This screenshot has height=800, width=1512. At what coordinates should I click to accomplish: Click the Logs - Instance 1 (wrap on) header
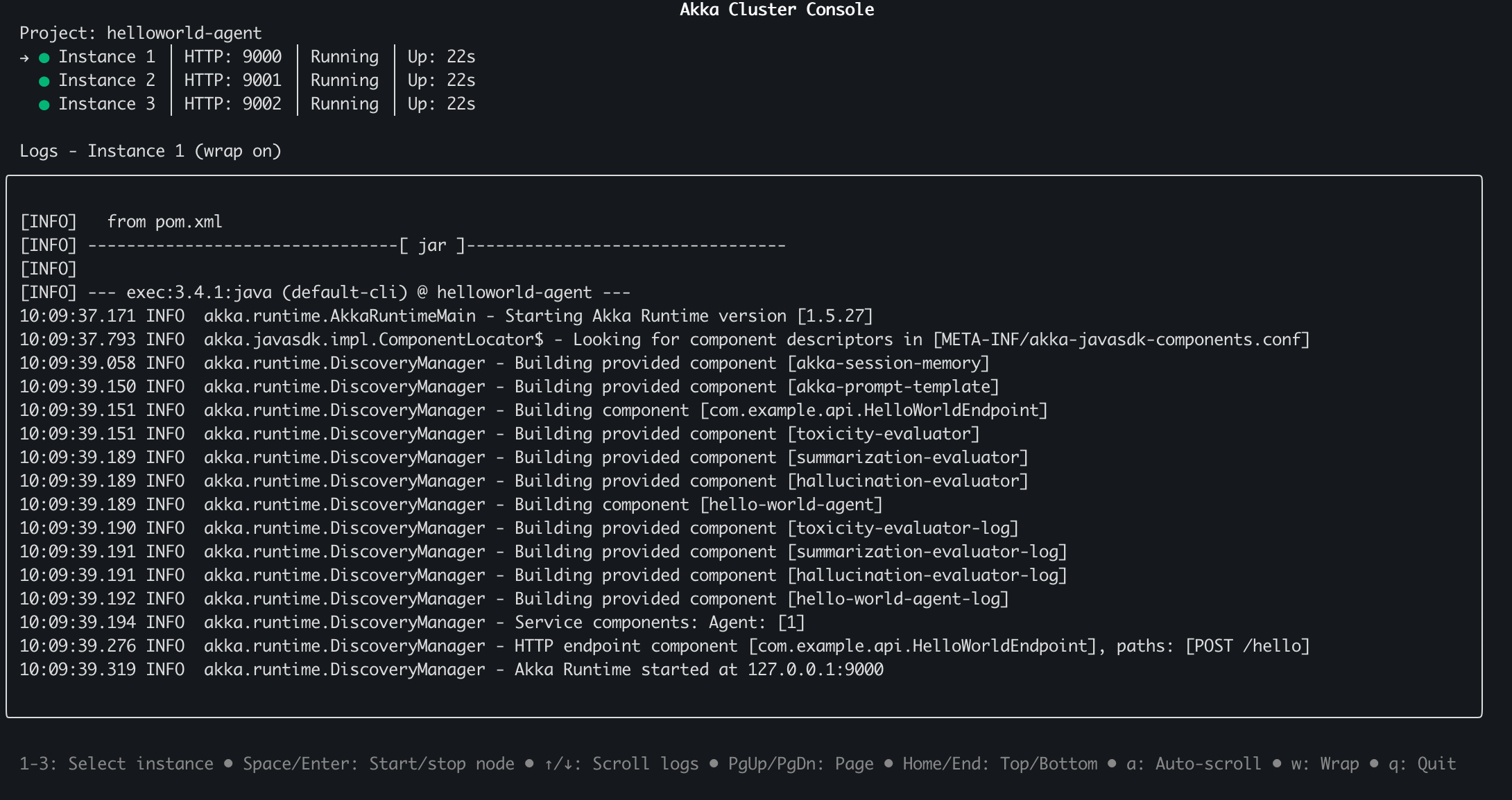(x=150, y=151)
